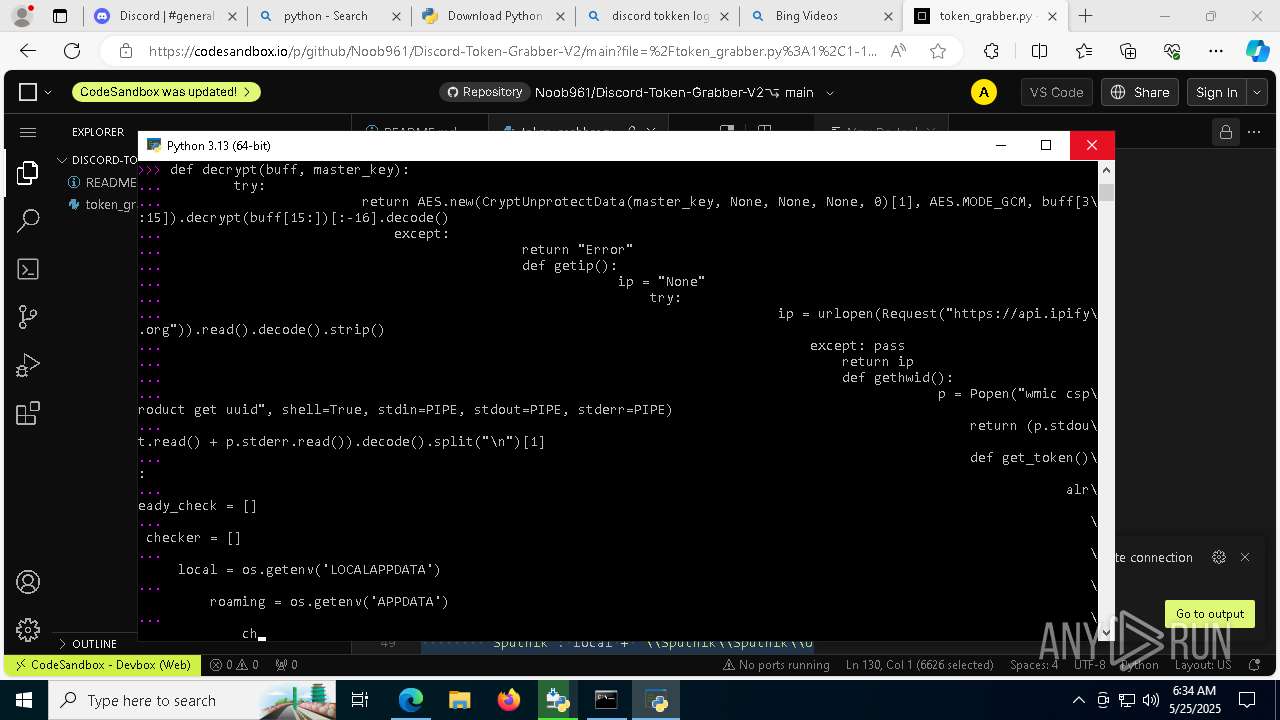The width and height of the screenshot is (1280, 720).
Task: Open Windows Start menu
Action: pos(23,700)
